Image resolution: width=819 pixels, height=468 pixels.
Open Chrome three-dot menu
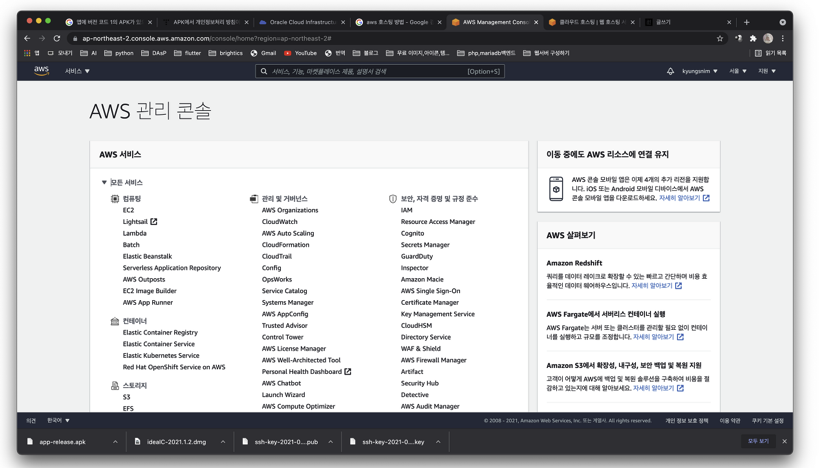pos(782,38)
